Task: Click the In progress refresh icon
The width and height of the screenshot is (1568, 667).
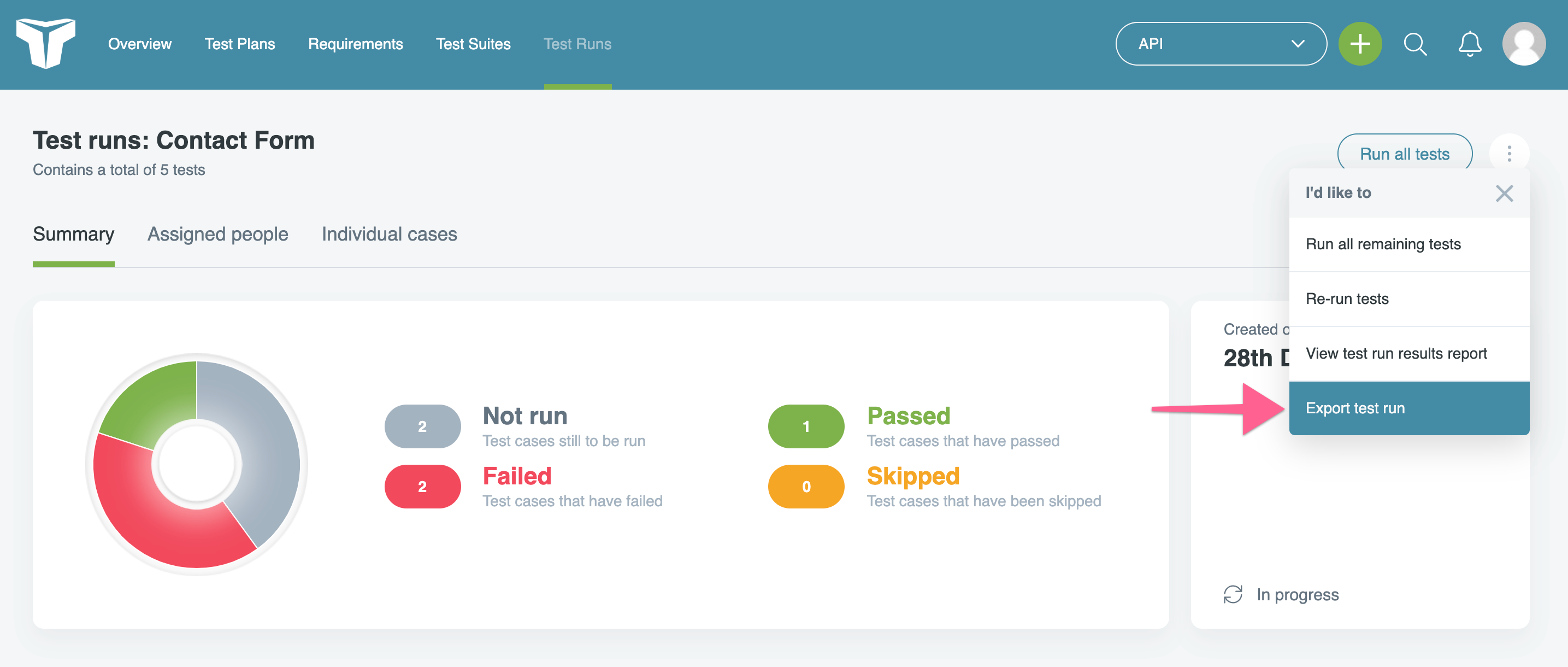Action: [1233, 594]
